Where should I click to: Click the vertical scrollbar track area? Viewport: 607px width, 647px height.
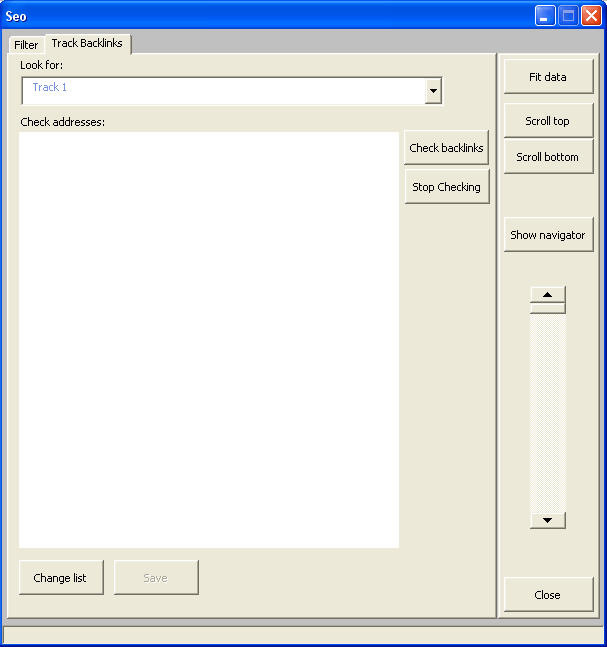click(x=547, y=410)
